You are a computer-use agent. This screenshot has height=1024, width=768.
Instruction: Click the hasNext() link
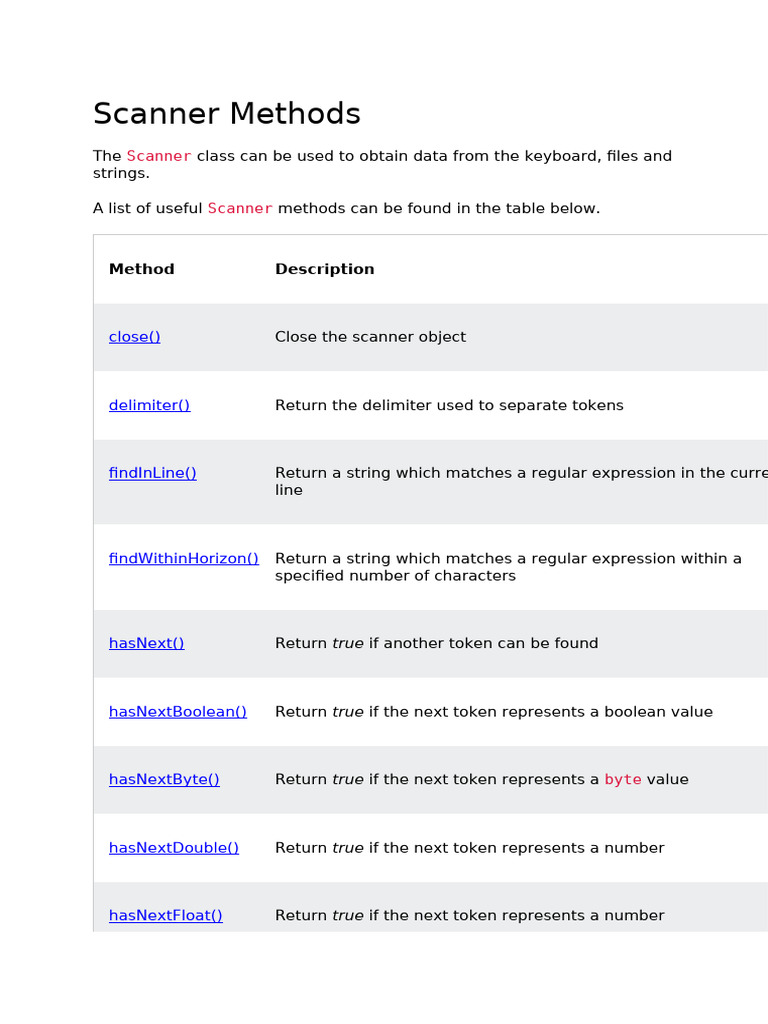point(147,644)
